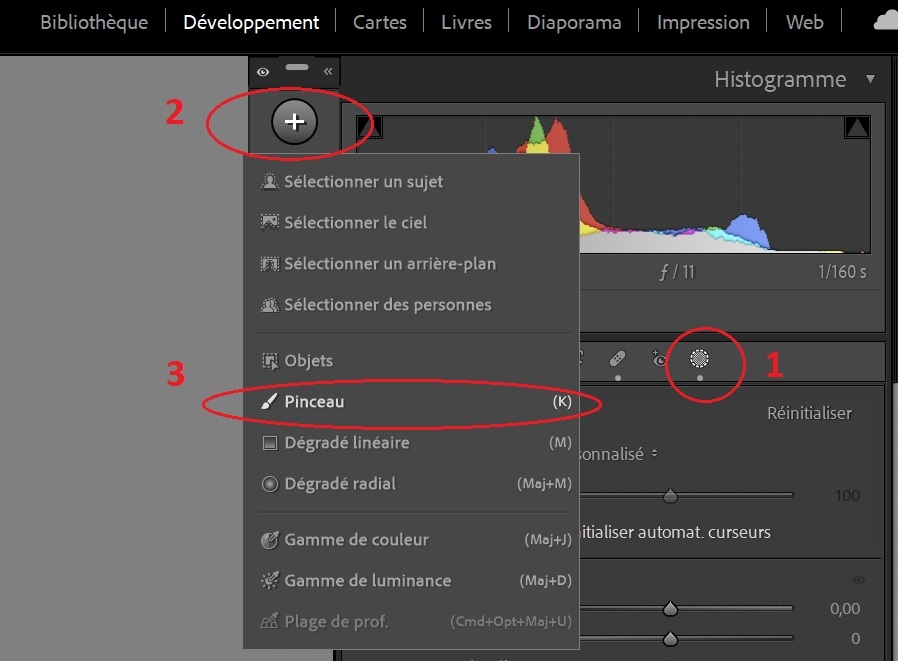This screenshot has height=661, width=898.
Task: Click the Masks panel drag handle bar
Action: [x=297, y=67]
